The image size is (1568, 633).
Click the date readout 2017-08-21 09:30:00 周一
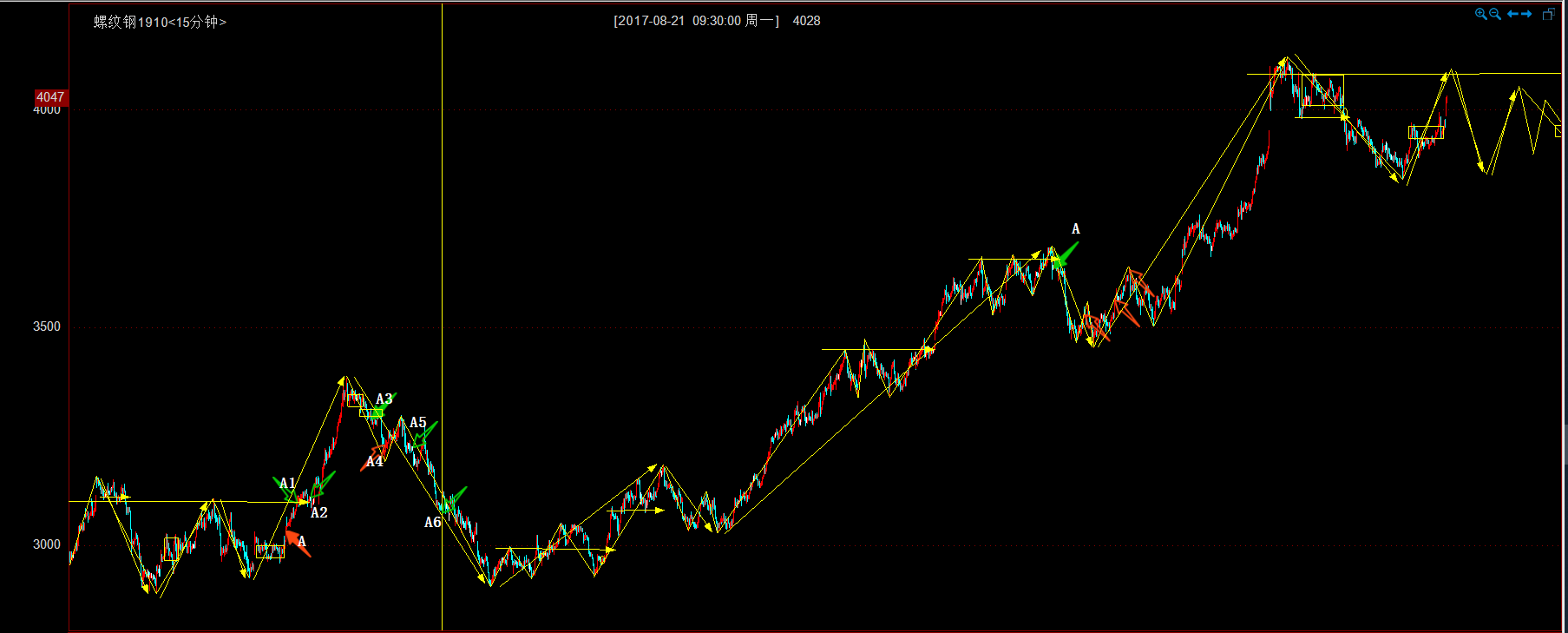coord(696,21)
